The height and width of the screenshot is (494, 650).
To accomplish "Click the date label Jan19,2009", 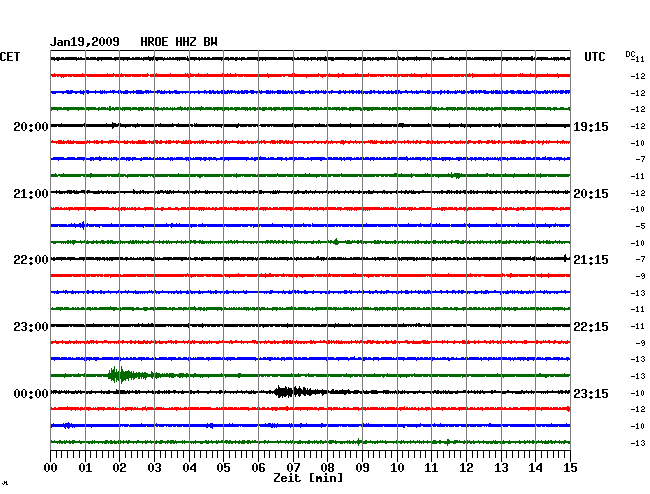I will click(85, 42).
